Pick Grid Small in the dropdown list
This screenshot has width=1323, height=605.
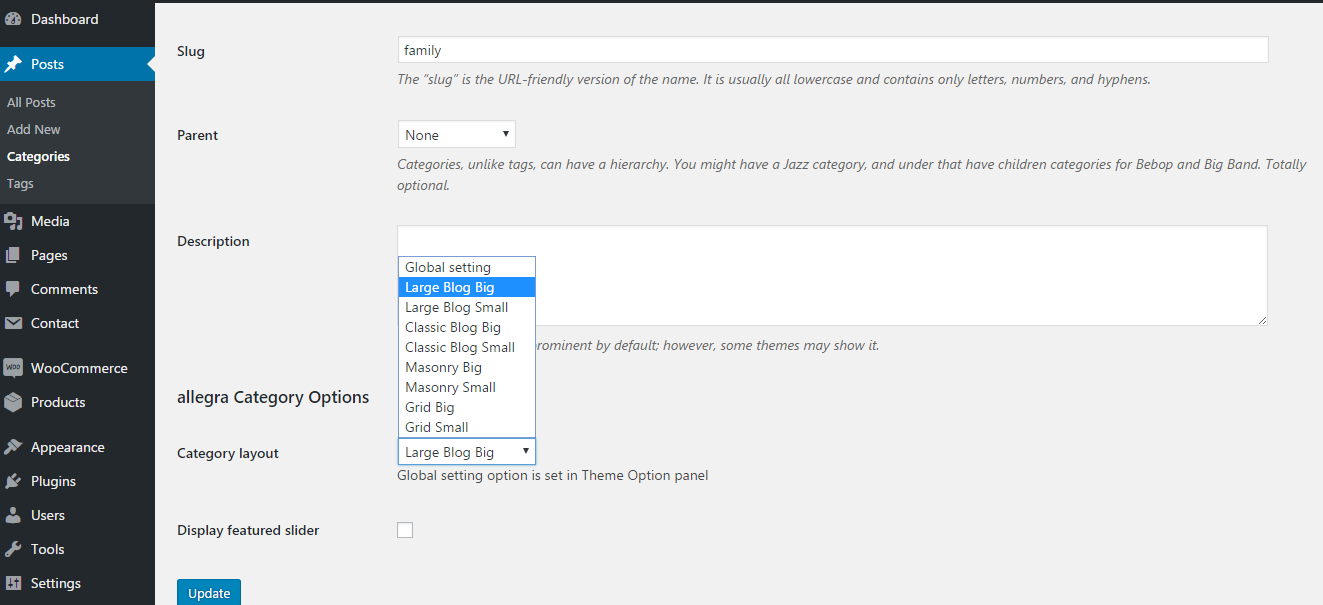pyautogui.click(x=436, y=427)
